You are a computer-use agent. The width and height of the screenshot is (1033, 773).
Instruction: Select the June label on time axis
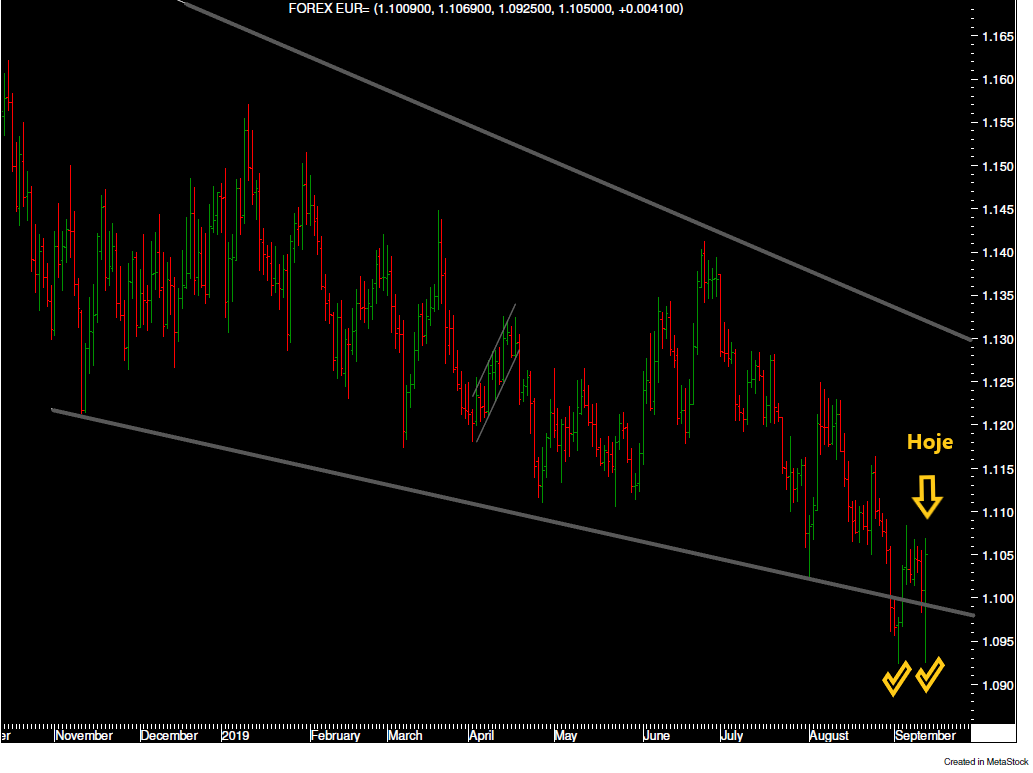coord(657,735)
